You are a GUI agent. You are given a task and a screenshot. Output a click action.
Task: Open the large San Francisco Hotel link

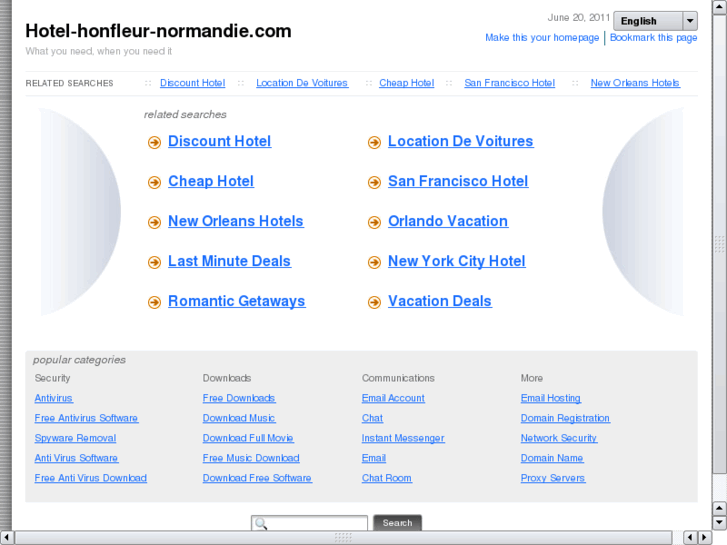[458, 181]
